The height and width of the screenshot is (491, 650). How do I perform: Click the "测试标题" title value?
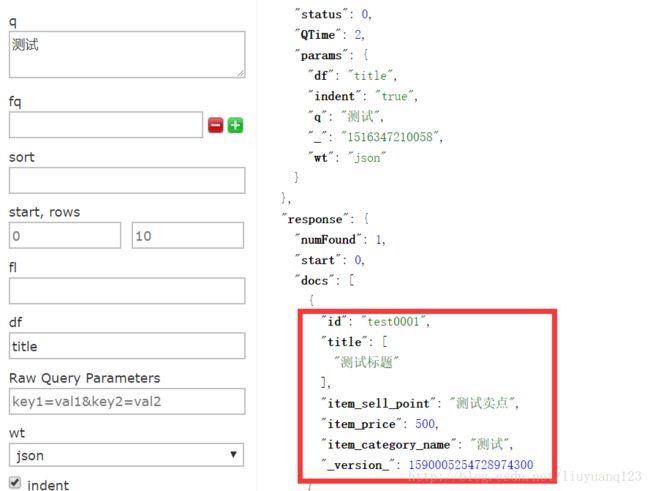point(366,362)
